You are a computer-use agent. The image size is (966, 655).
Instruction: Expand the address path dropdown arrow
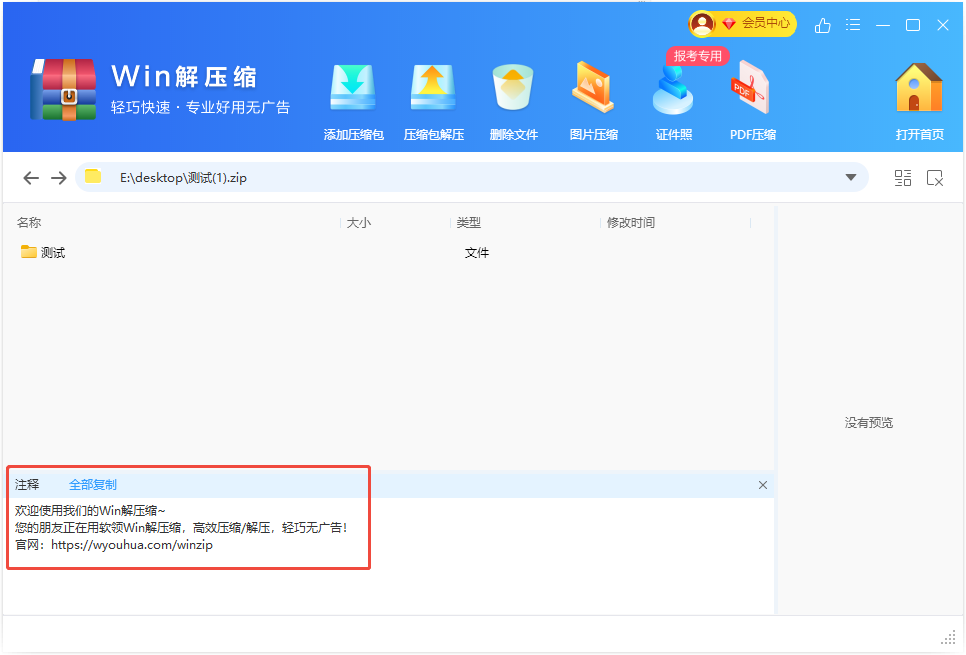coord(851,178)
